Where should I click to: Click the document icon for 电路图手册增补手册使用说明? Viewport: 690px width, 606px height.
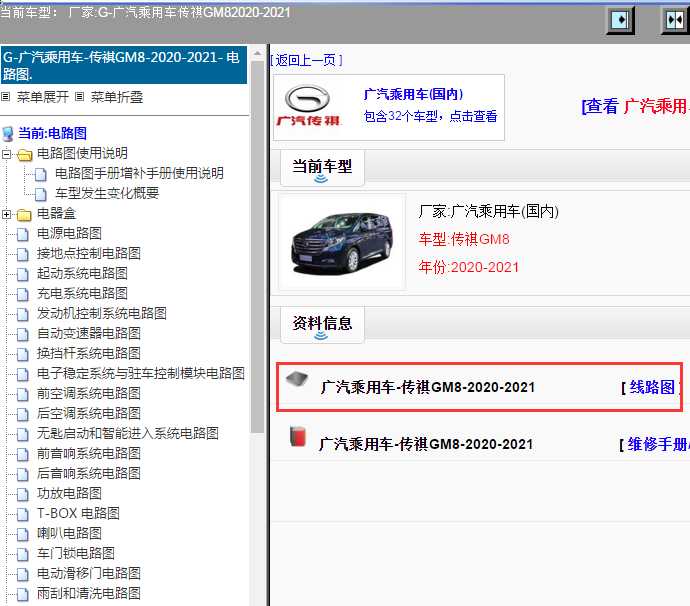click(40, 174)
